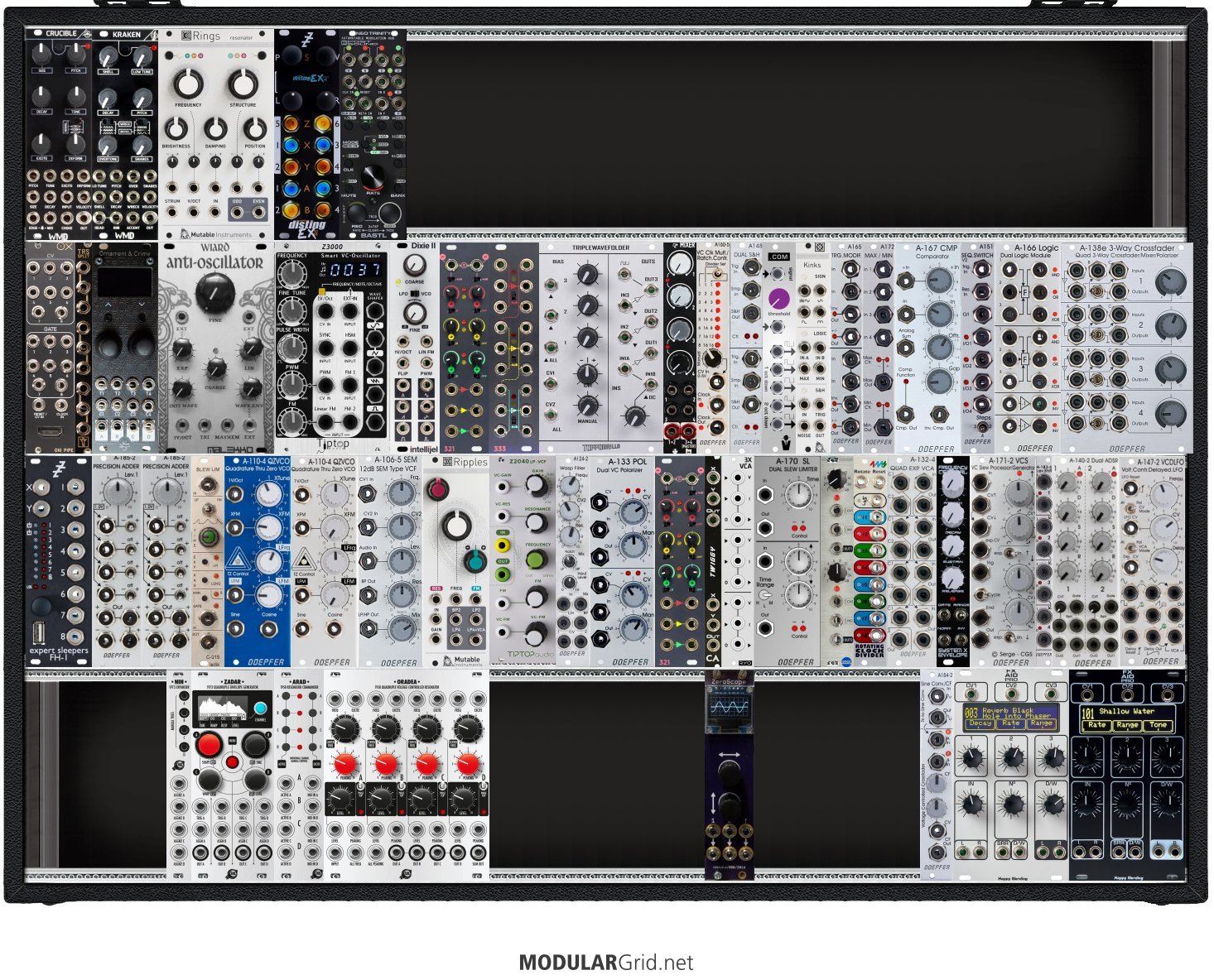The height and width of the screenshot is (980, 1214).
Task: Select the Oradea resonator module
Action: (x=406, y=774)
